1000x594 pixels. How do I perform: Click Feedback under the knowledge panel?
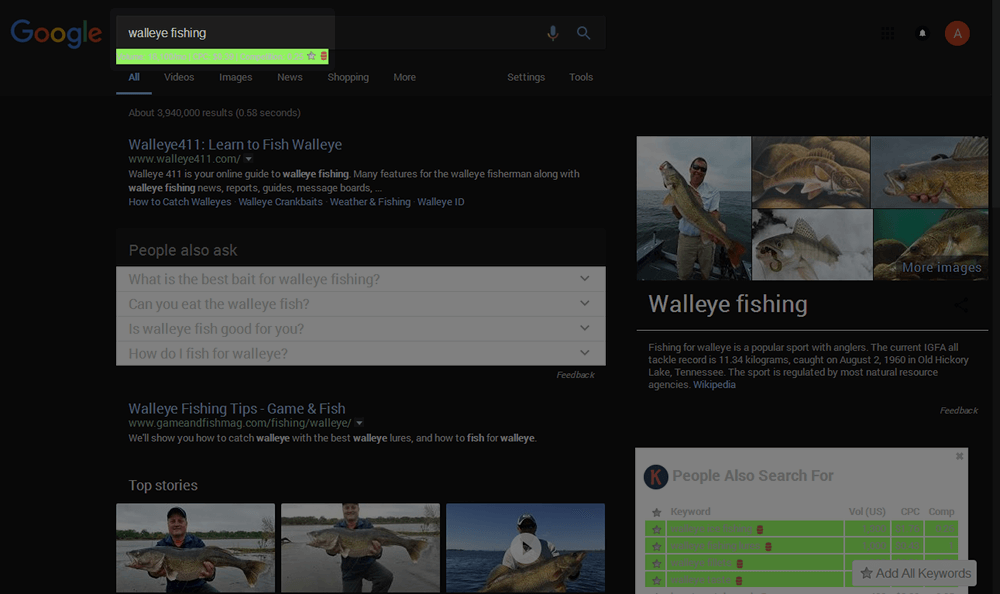pos(959,411)
